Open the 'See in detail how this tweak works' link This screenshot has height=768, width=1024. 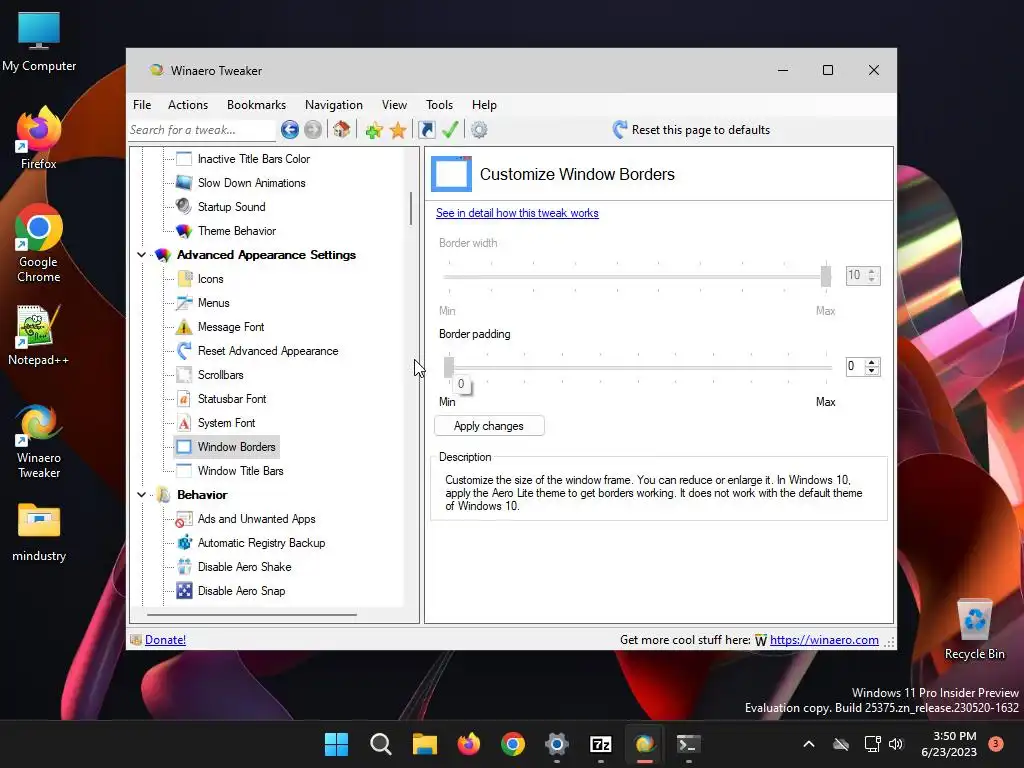[517, 213]
